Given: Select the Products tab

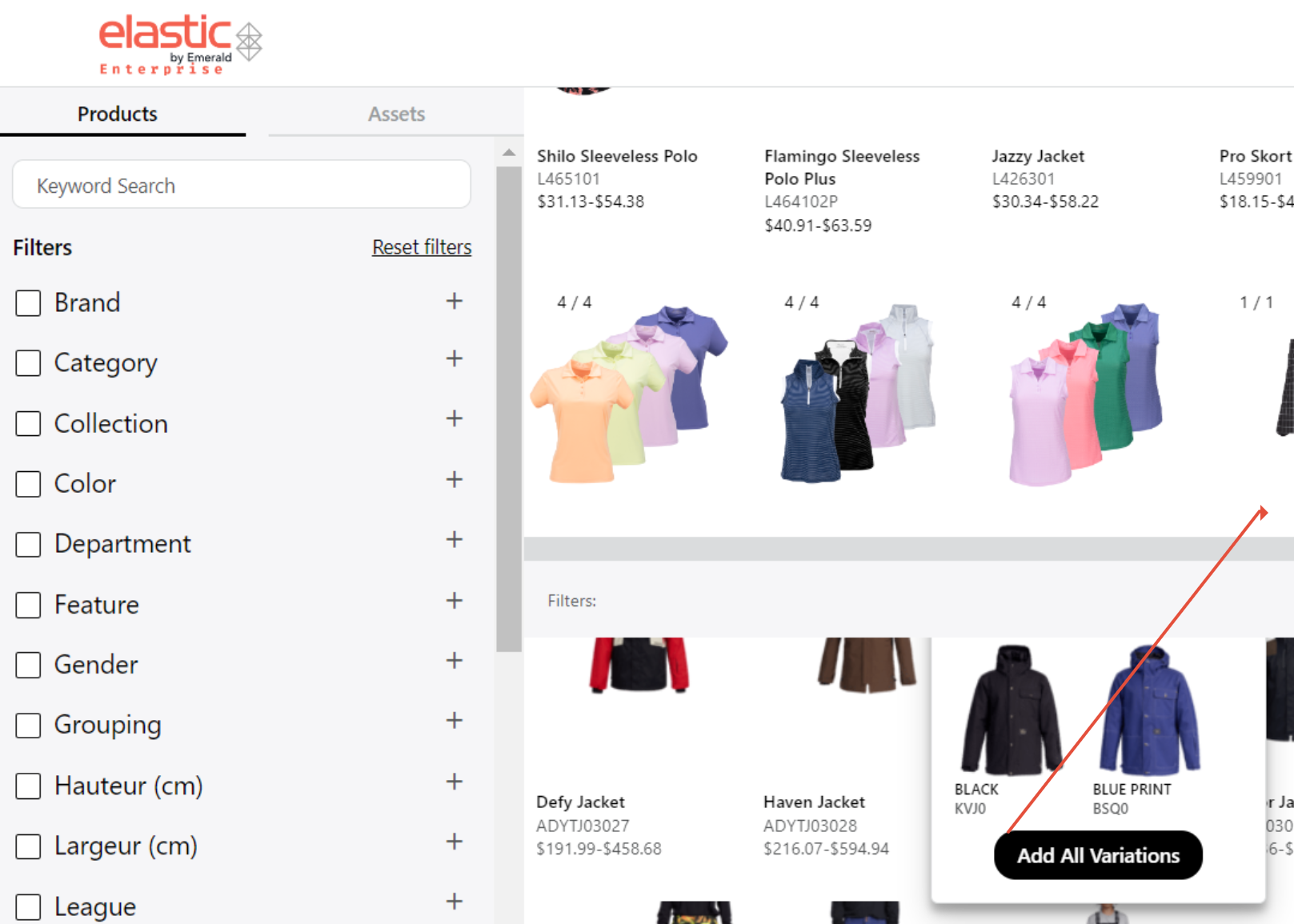Looking at the screenshot, I should [118, 114].
